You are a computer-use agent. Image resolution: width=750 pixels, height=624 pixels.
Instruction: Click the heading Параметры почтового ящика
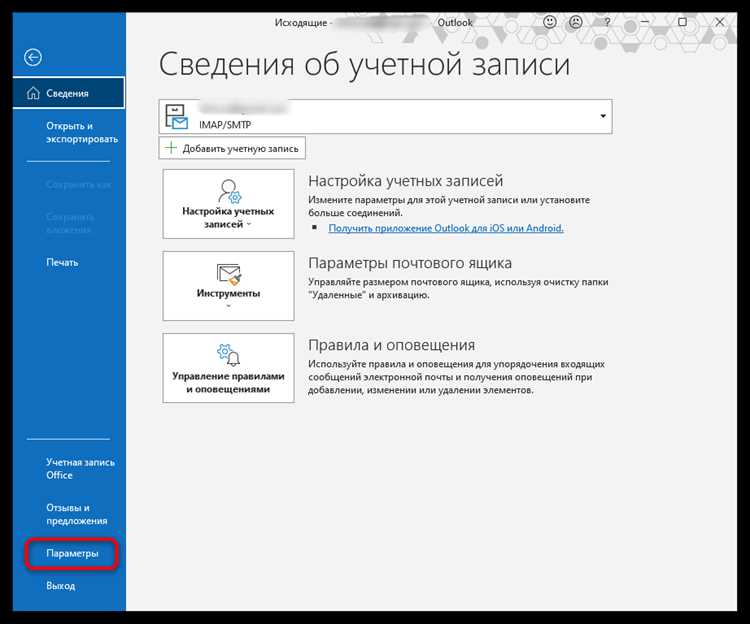click(410, 263)
